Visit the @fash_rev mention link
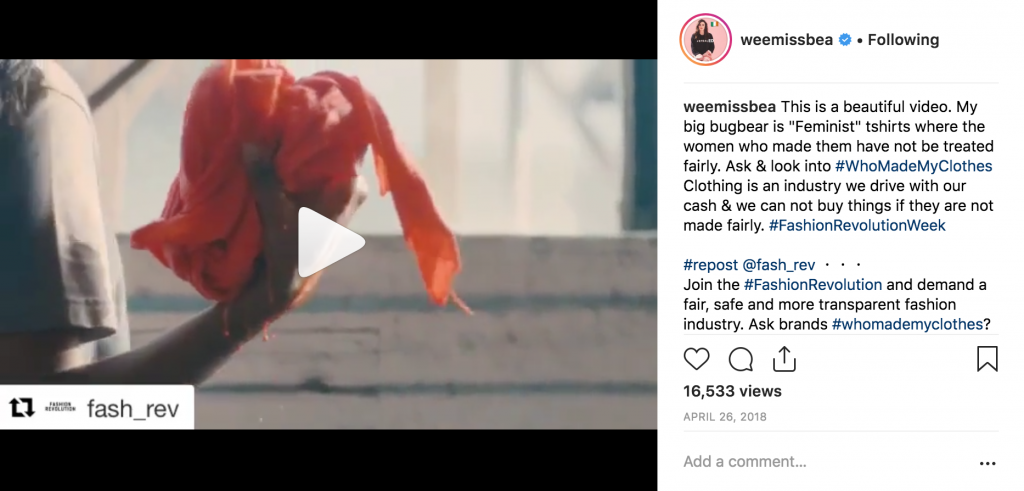Screen dimensions: 1024x491 778,265
